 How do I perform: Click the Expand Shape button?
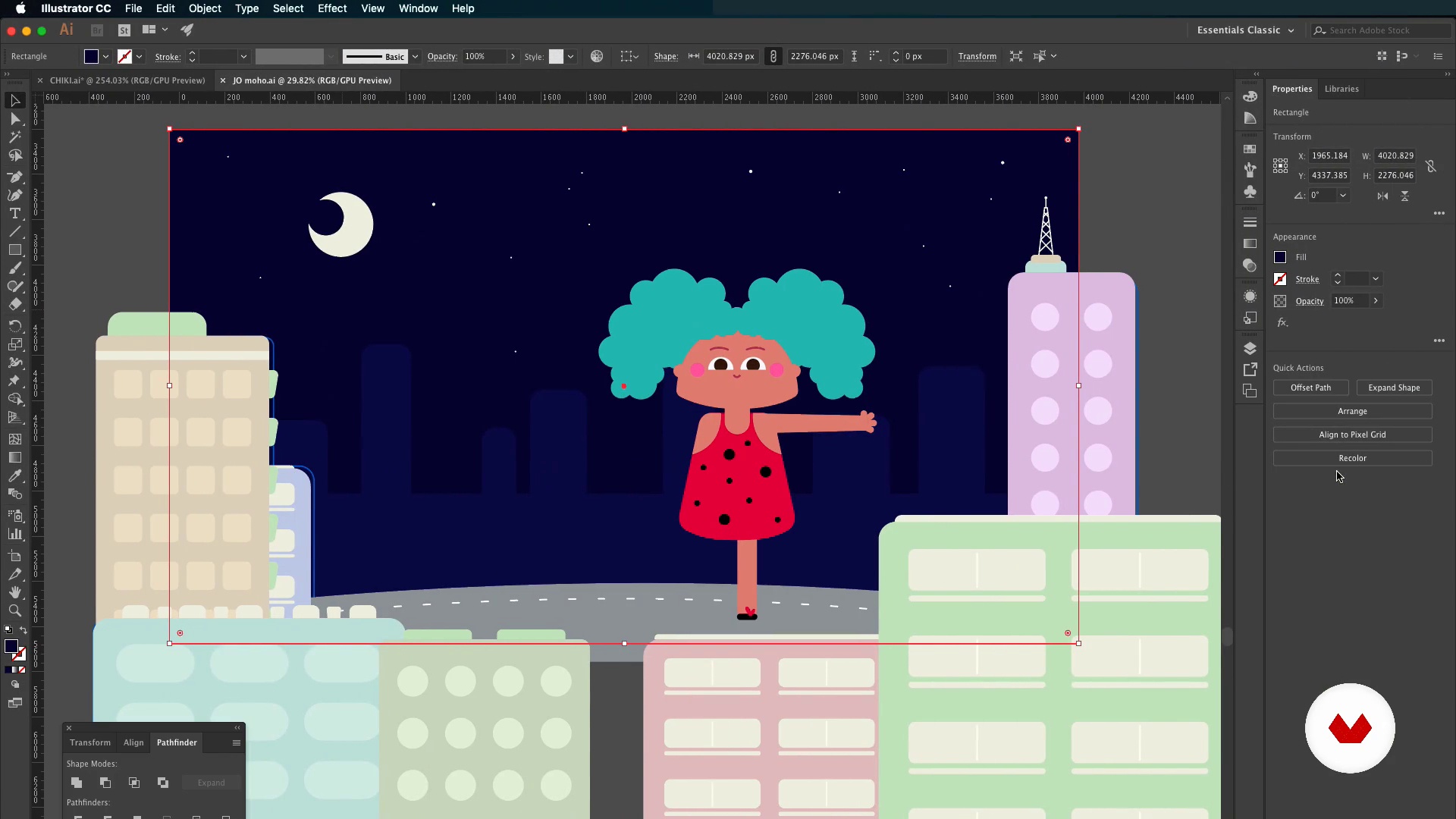pyautogui.click(x=1394, y=388)
